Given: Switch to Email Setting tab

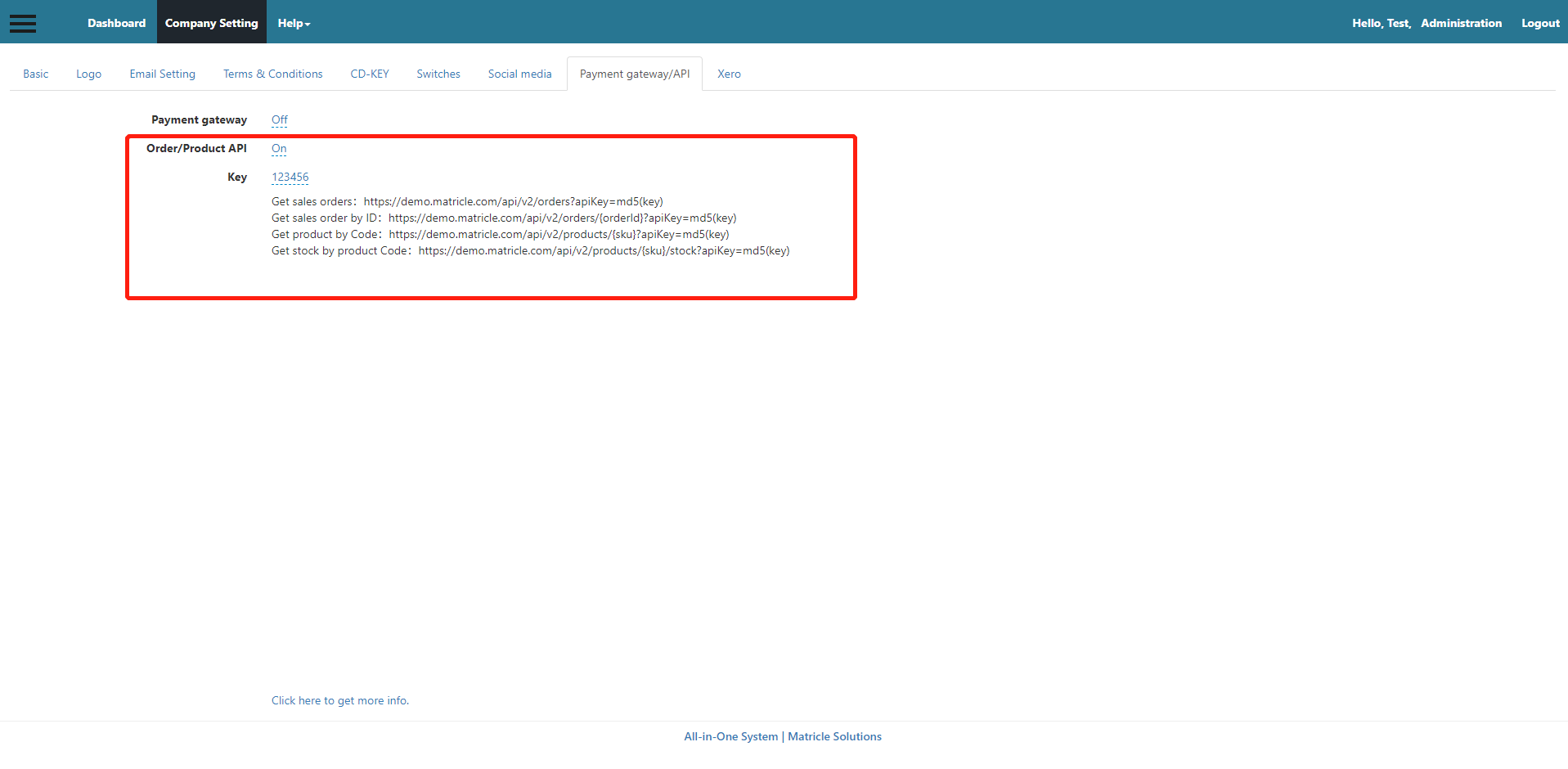Looking at the screenshot, I should tap(162, 74).
